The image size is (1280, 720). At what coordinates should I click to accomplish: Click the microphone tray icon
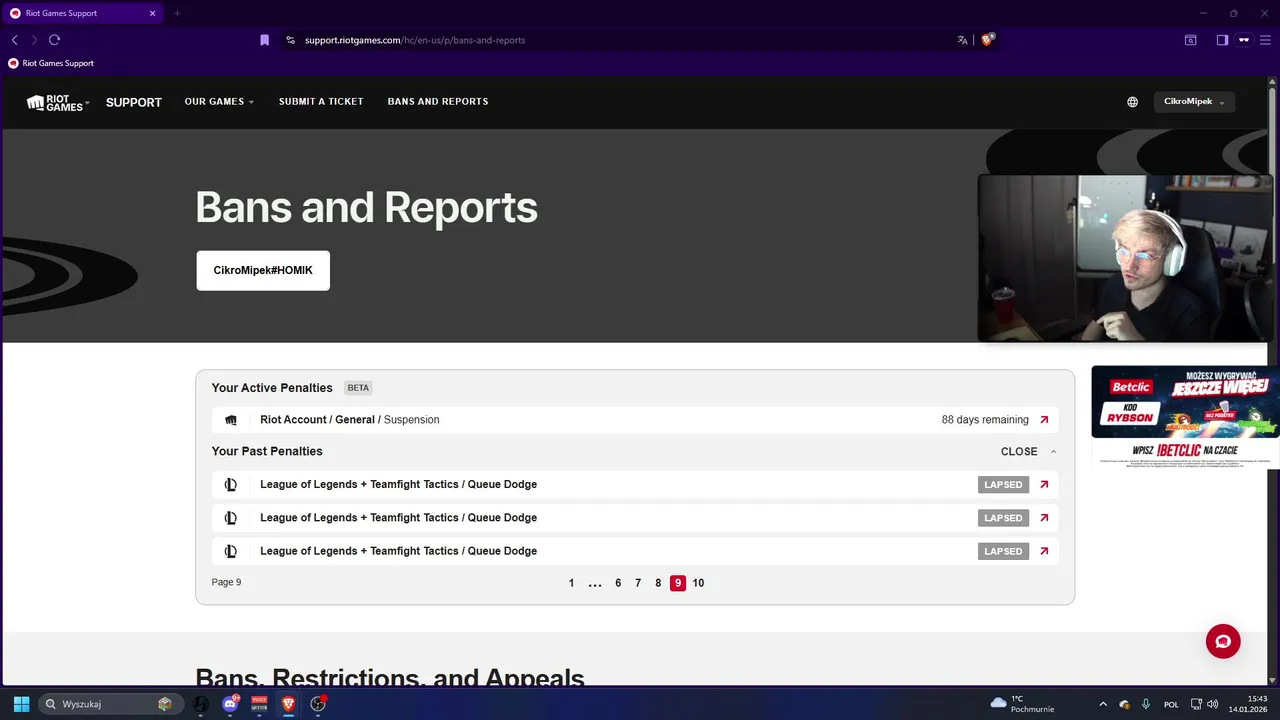tap(1146, 704)
